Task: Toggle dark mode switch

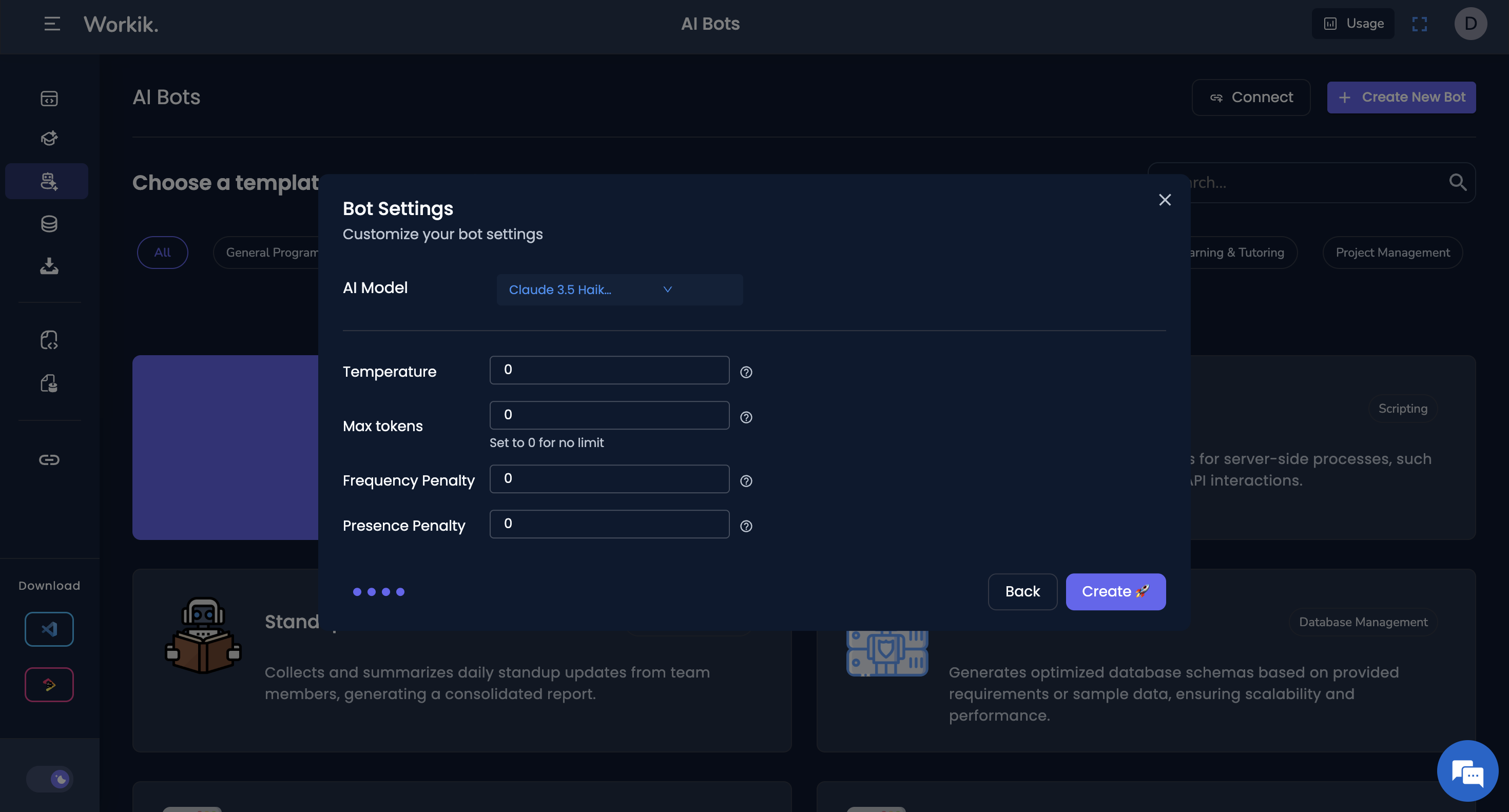Action: (49, 779)
